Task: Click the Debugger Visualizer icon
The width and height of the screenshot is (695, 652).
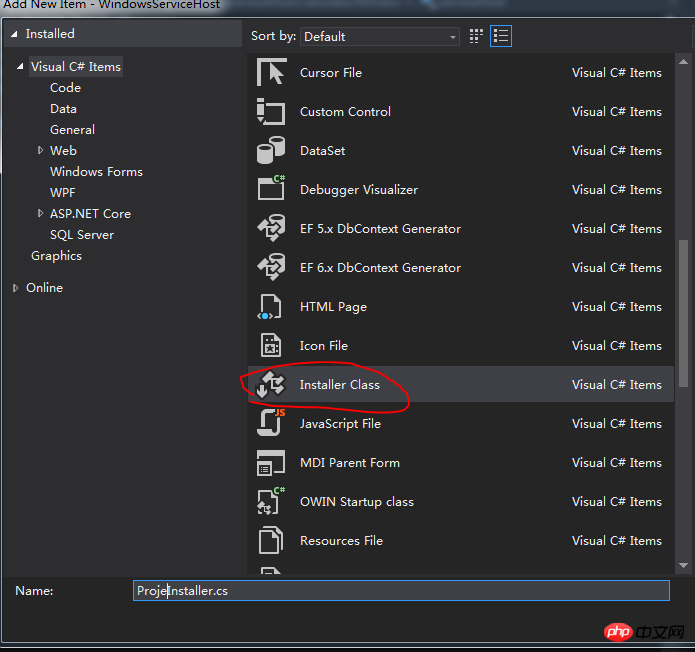Action: (271, 188)
